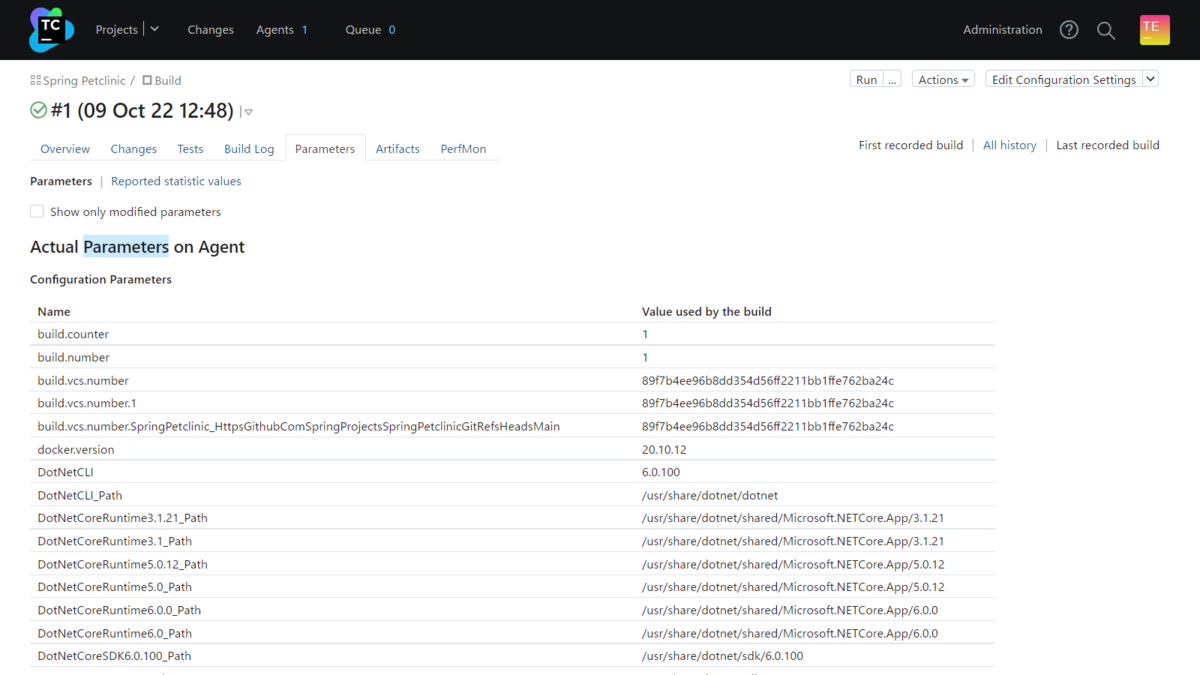1200x675 pixels.
Task: Expand the Edit Configuration Settings arrow
Action: pyautogui.click(x=1150, y=80)
